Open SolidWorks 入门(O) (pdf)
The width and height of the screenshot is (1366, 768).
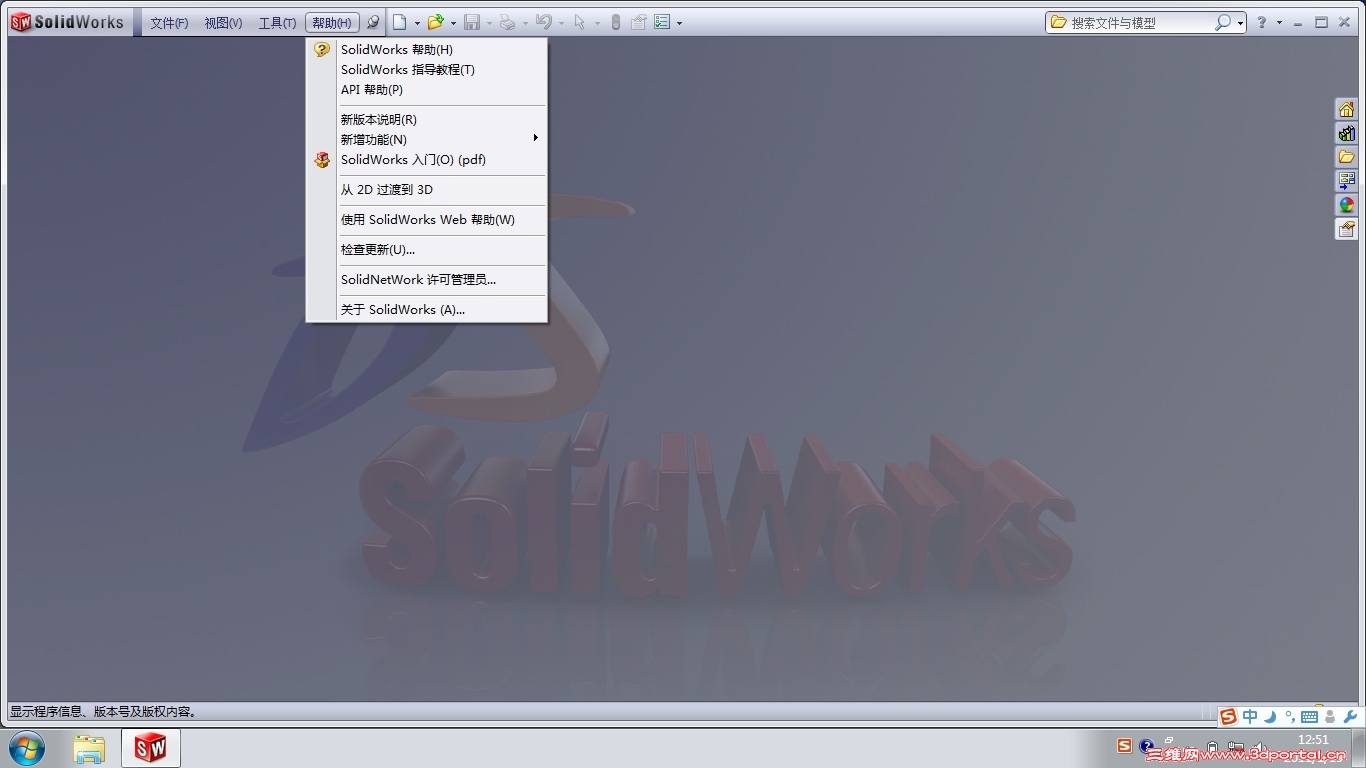427,159
